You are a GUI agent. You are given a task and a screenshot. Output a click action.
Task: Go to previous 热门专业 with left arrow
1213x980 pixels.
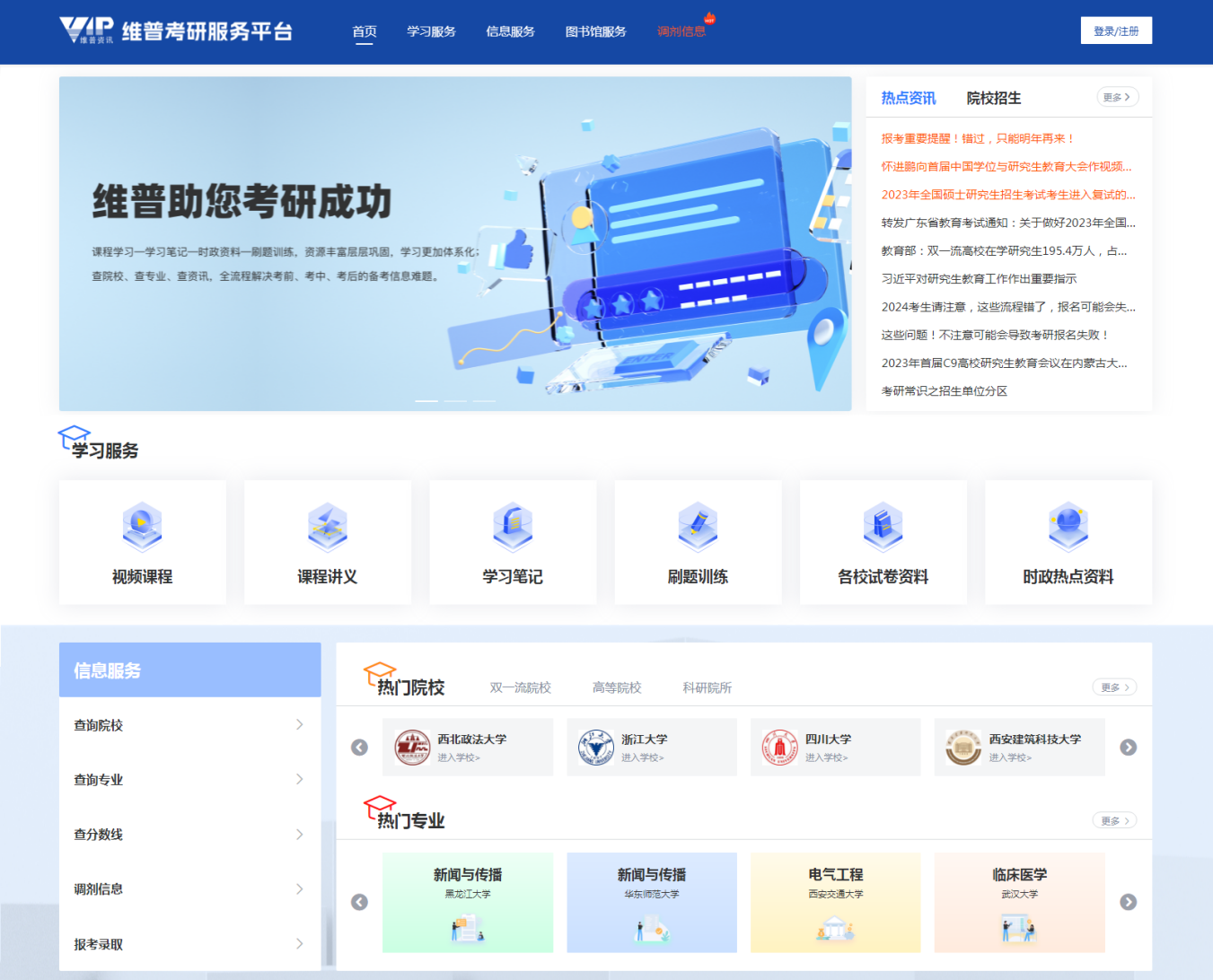pos(359,902)
